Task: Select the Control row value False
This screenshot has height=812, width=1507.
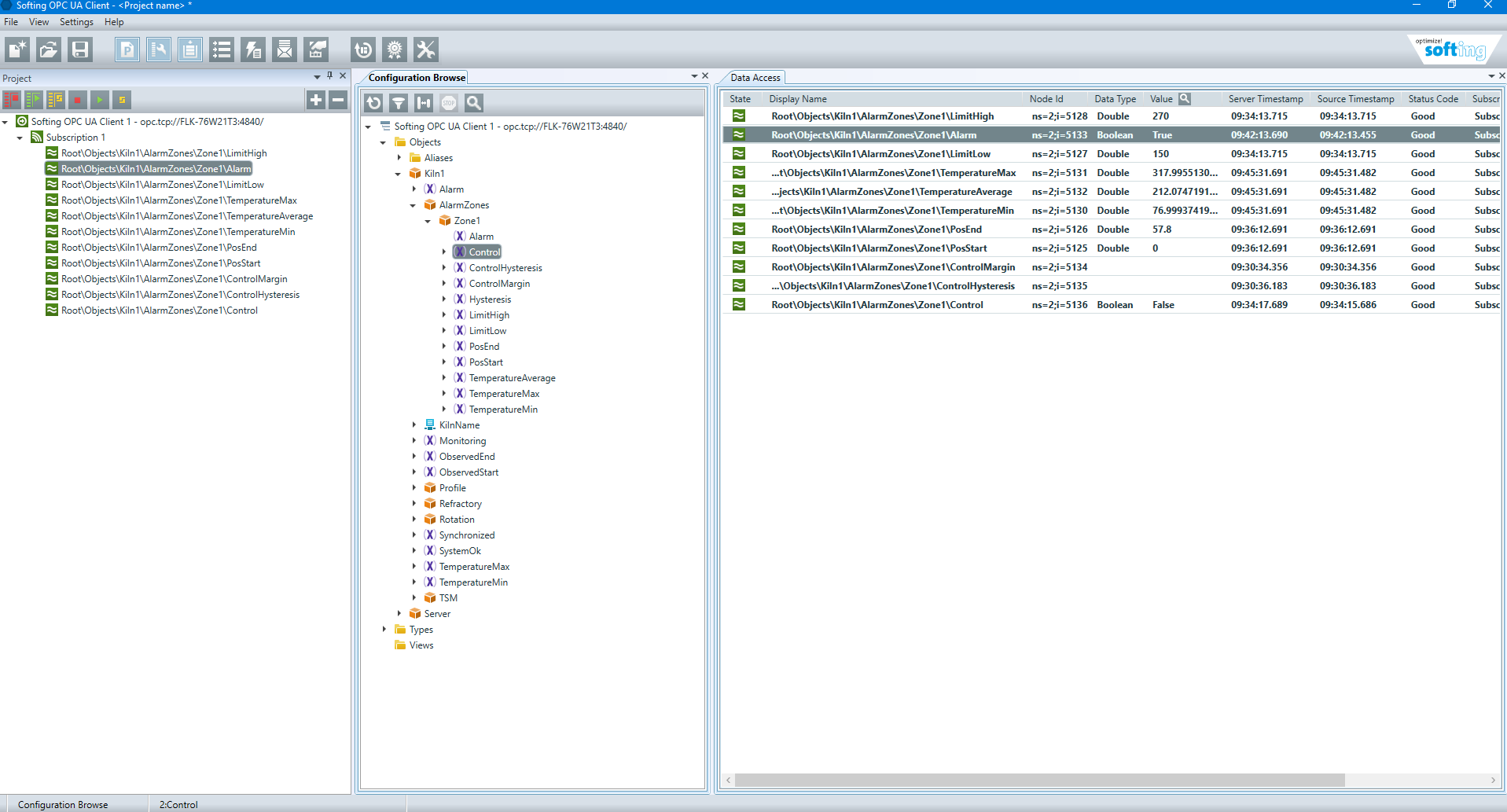Action: (1163, 305)
